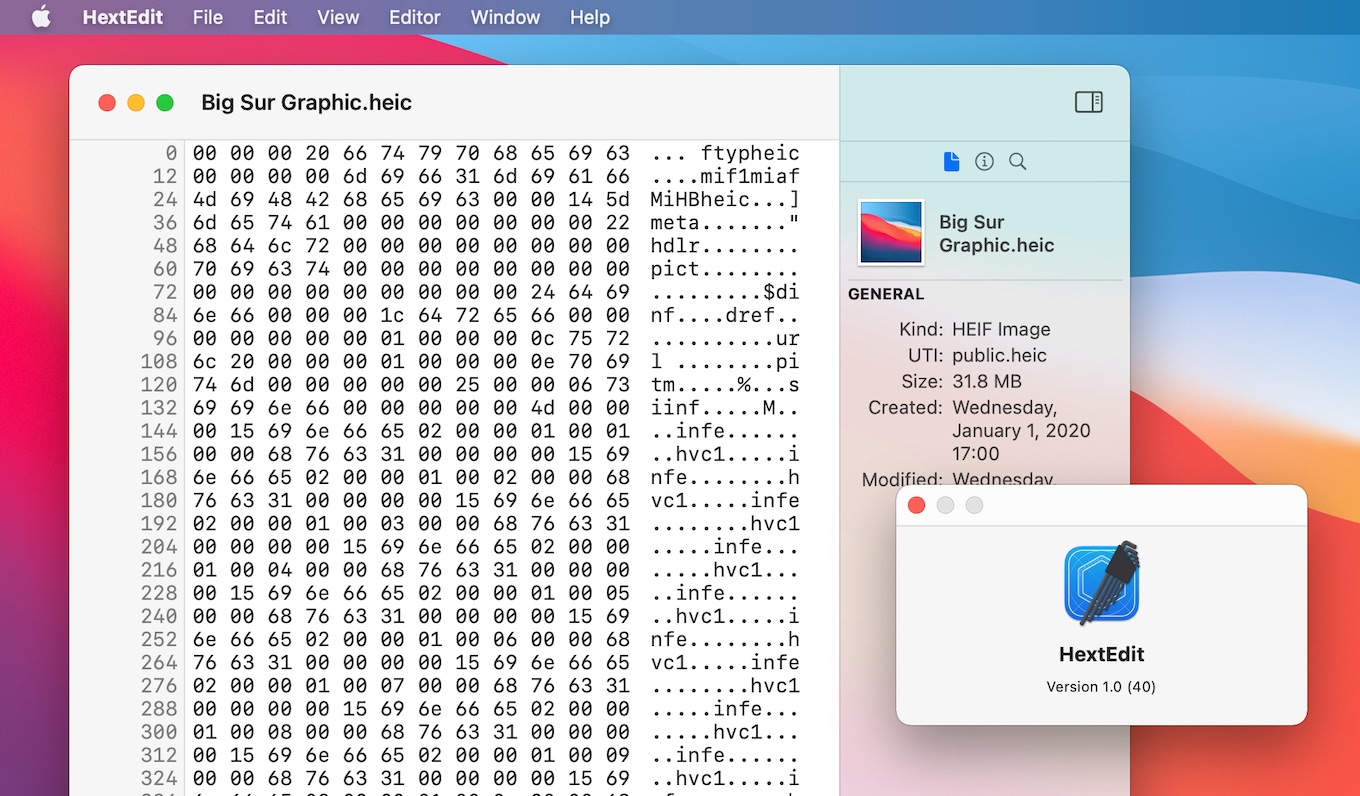
Task: Click the Big Sur Graphic.heic name in the inspector
Action: point(997,233)
